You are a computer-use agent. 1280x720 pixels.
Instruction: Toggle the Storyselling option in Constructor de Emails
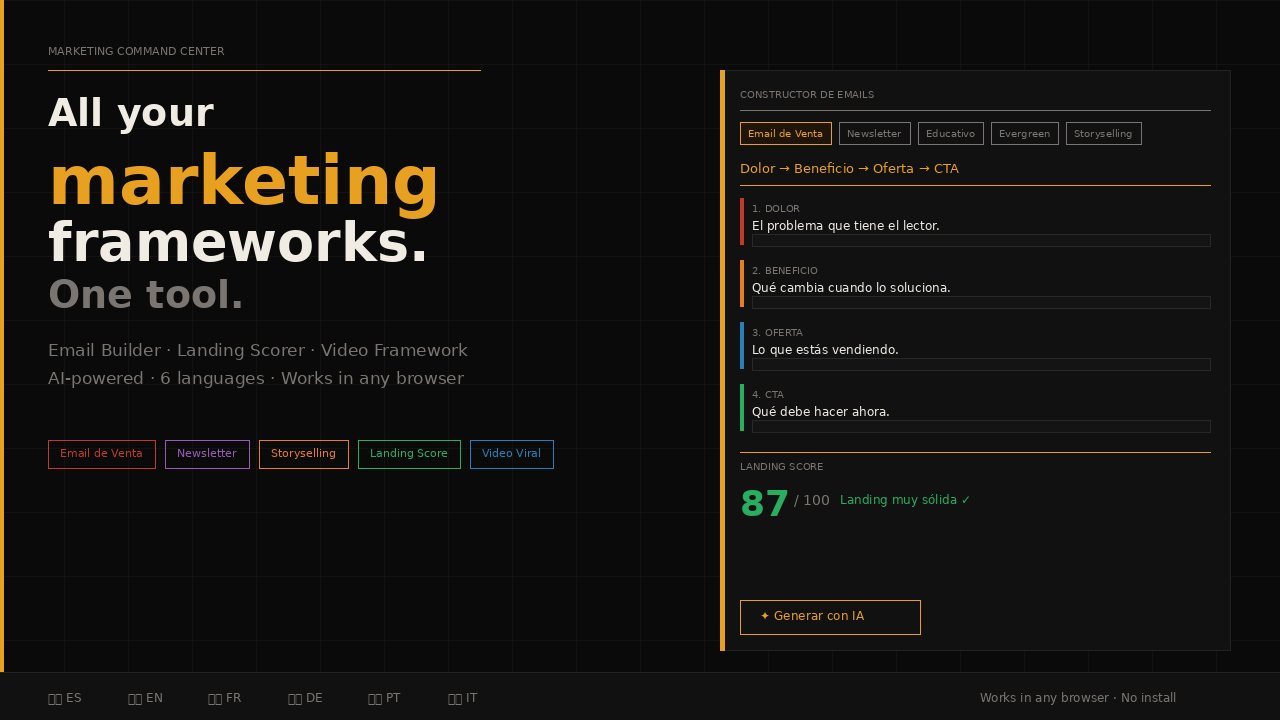pos(1103,133)
